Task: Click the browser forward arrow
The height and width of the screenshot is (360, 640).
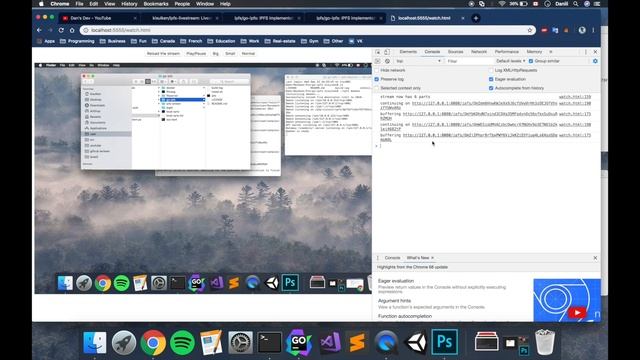Action: click(50, 30)
